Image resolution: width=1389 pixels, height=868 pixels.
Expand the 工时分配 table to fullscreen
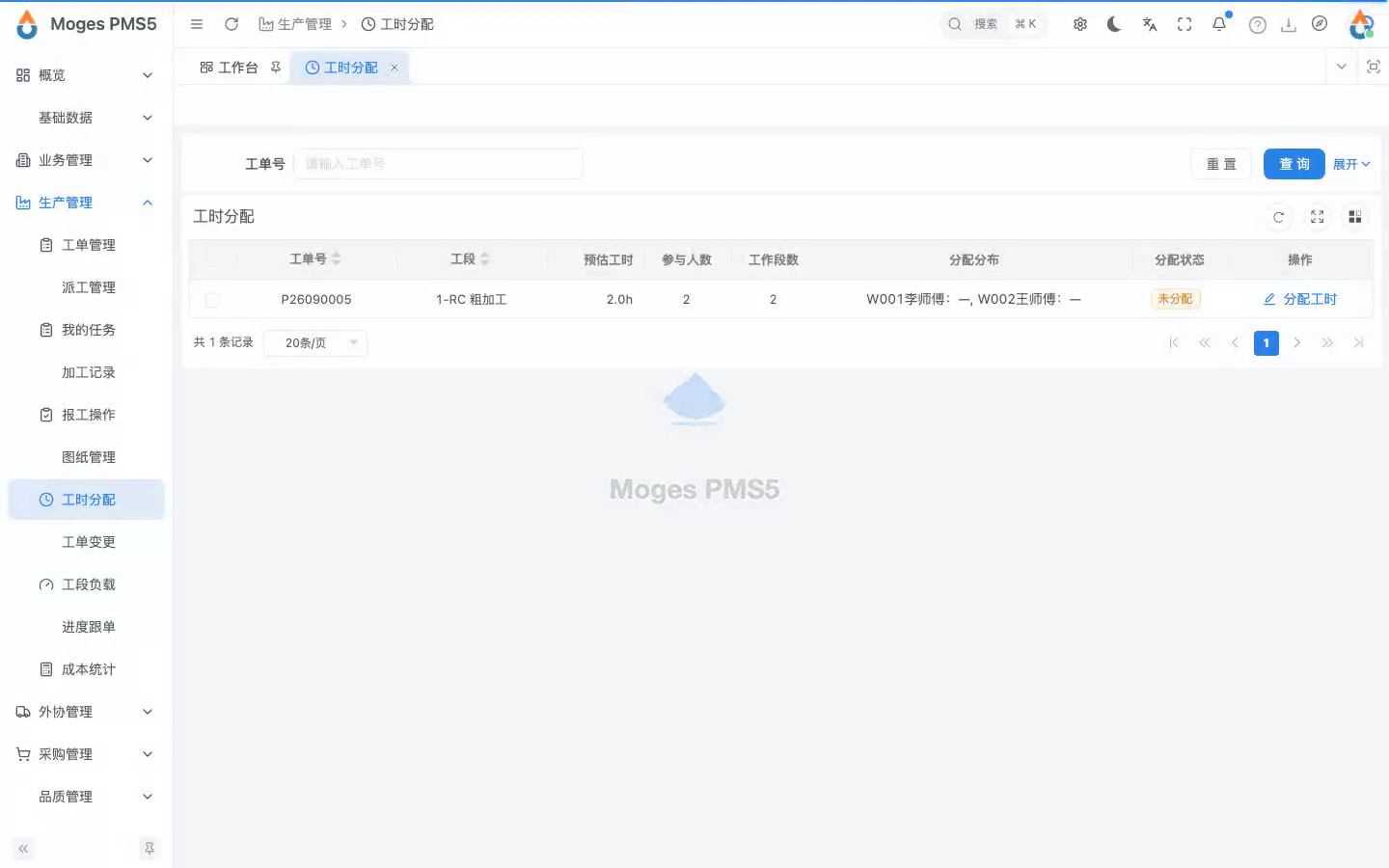point(1317,217)
